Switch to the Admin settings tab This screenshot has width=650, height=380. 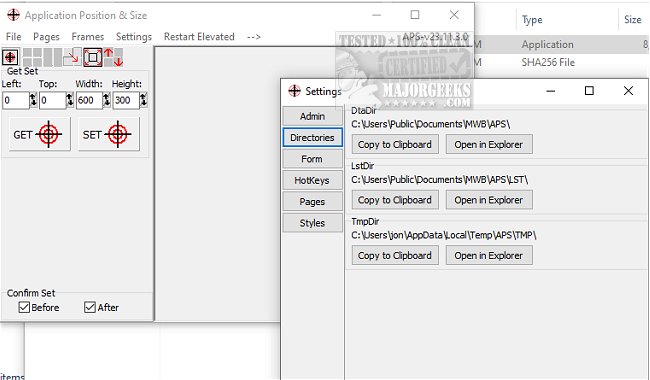313,116
